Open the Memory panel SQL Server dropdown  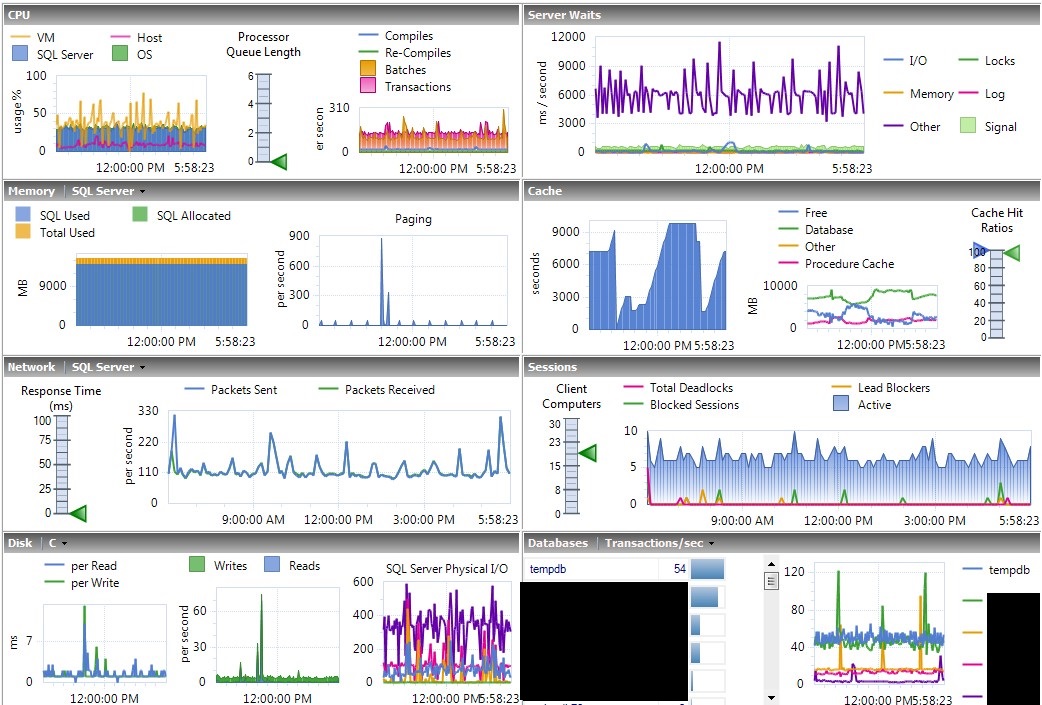click(108, 191)
